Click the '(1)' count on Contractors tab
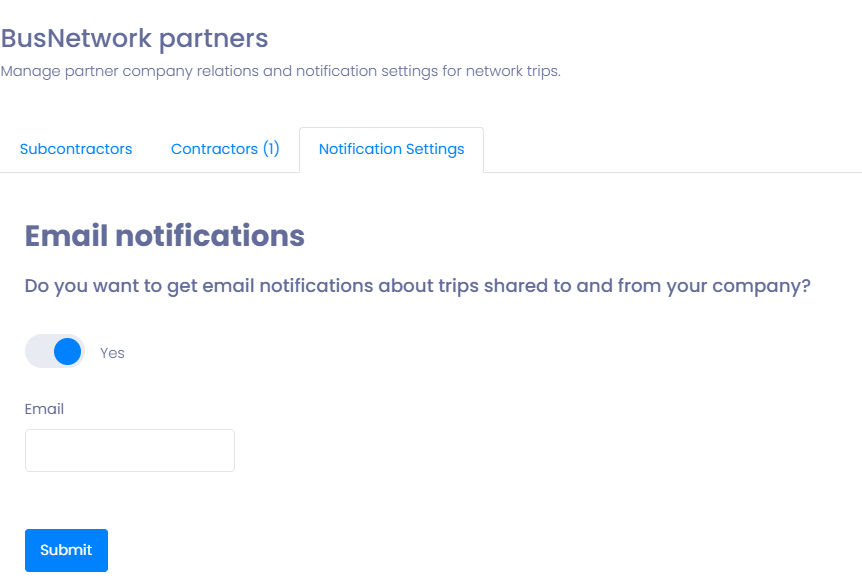The width and height of the screenshot is (862, 582). (x=271, y=149)
